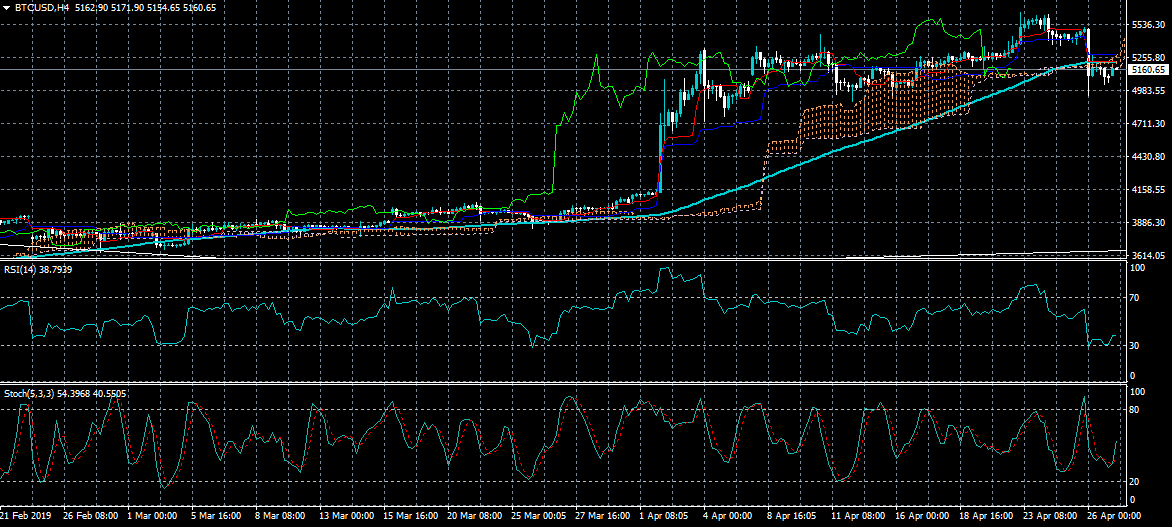Click the 3886.30 price axis label
The height and width of the screenshot is (527, 1172).
click(x=1147, y=223)
